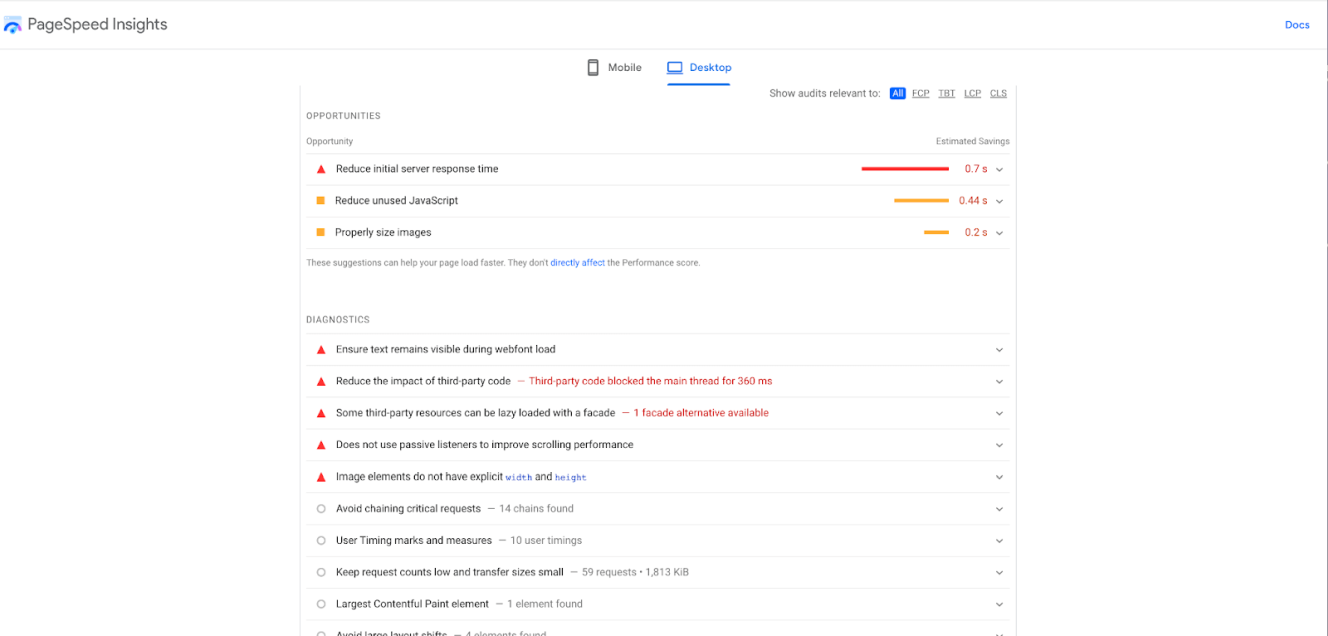Click Show audits relevant to label
1328x636 pixels.
pos(825,93)
